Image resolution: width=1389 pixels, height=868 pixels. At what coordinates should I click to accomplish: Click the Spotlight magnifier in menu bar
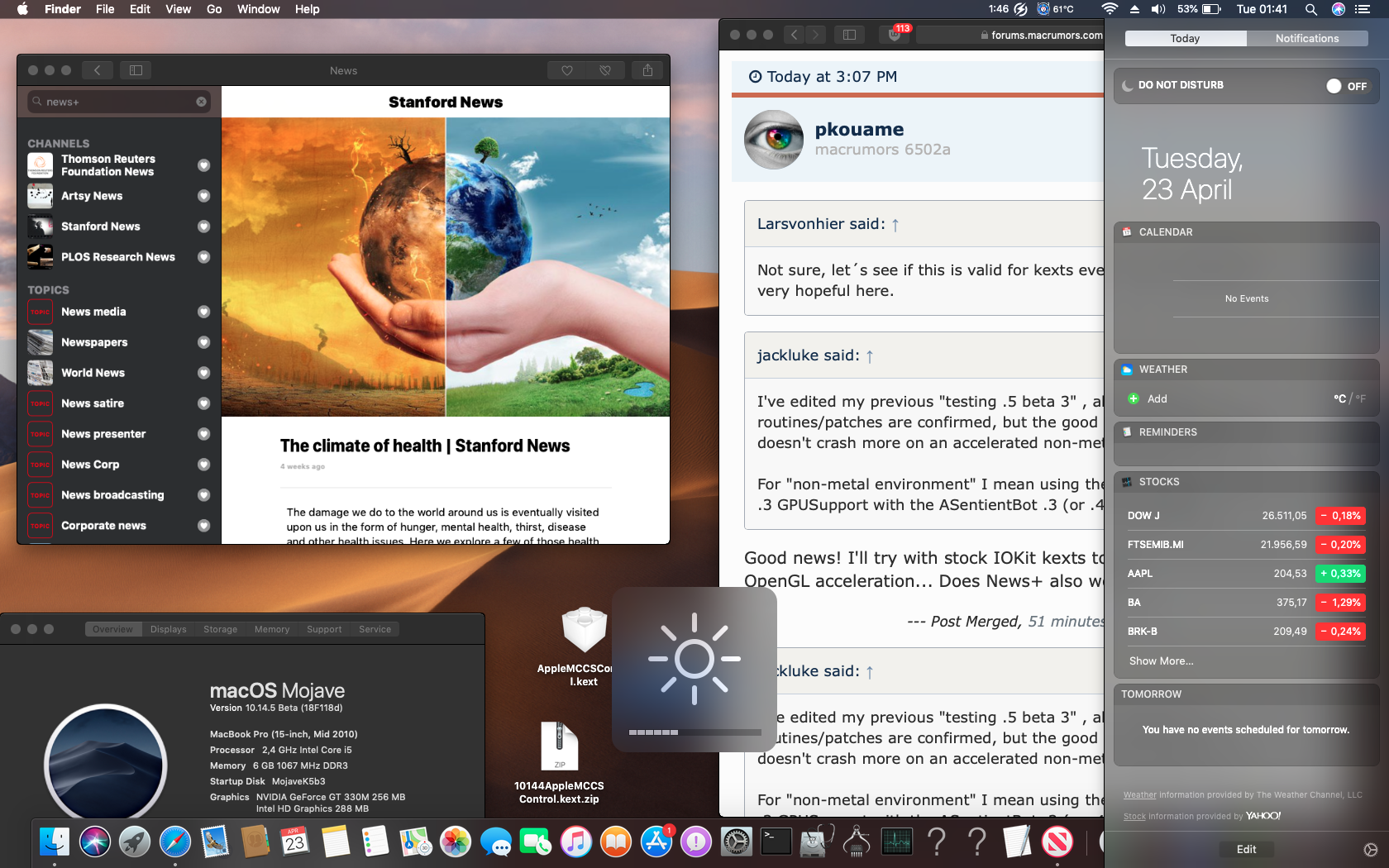pos(1310,9)
